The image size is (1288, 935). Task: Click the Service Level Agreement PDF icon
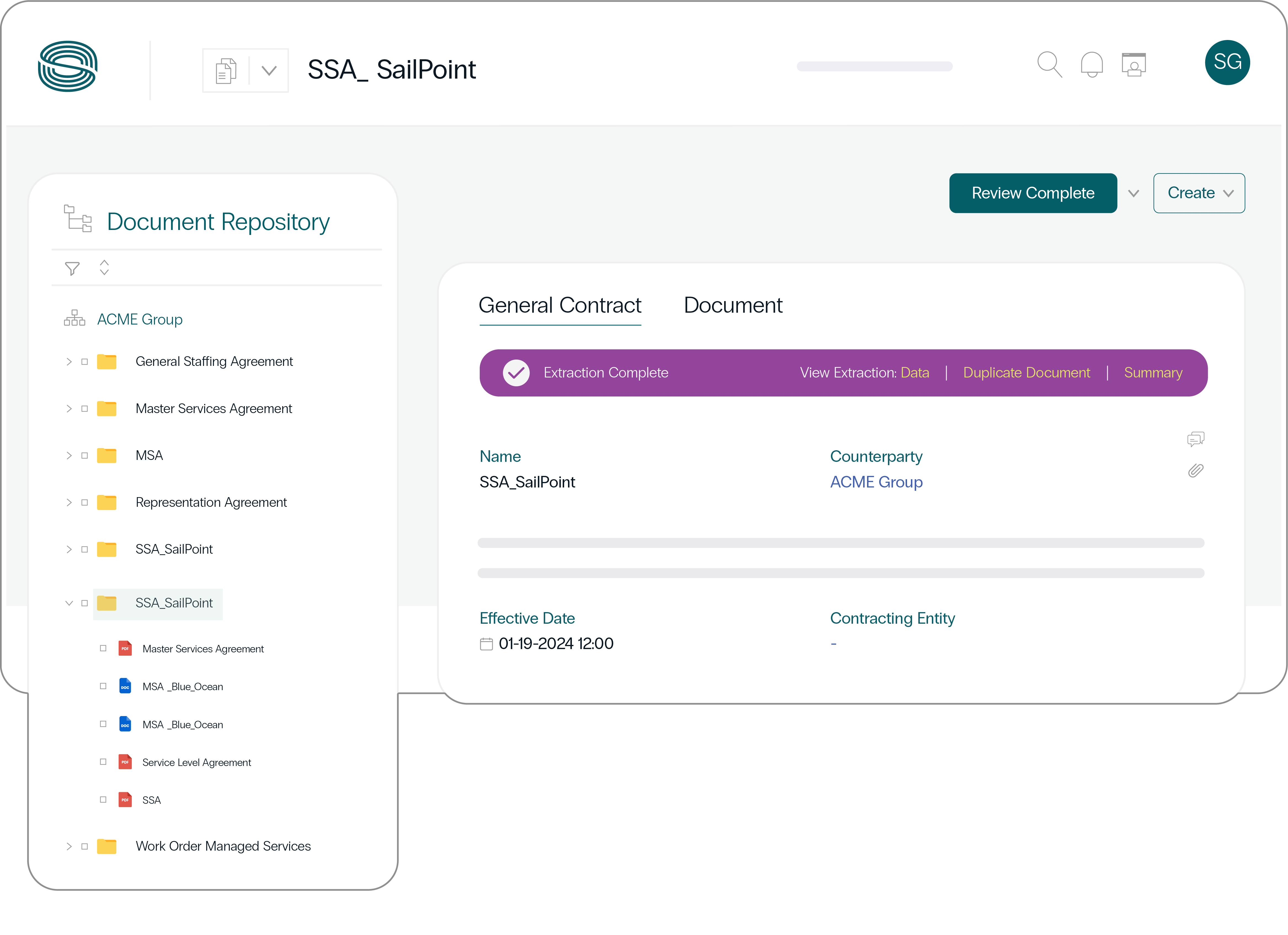coord(125,762)
